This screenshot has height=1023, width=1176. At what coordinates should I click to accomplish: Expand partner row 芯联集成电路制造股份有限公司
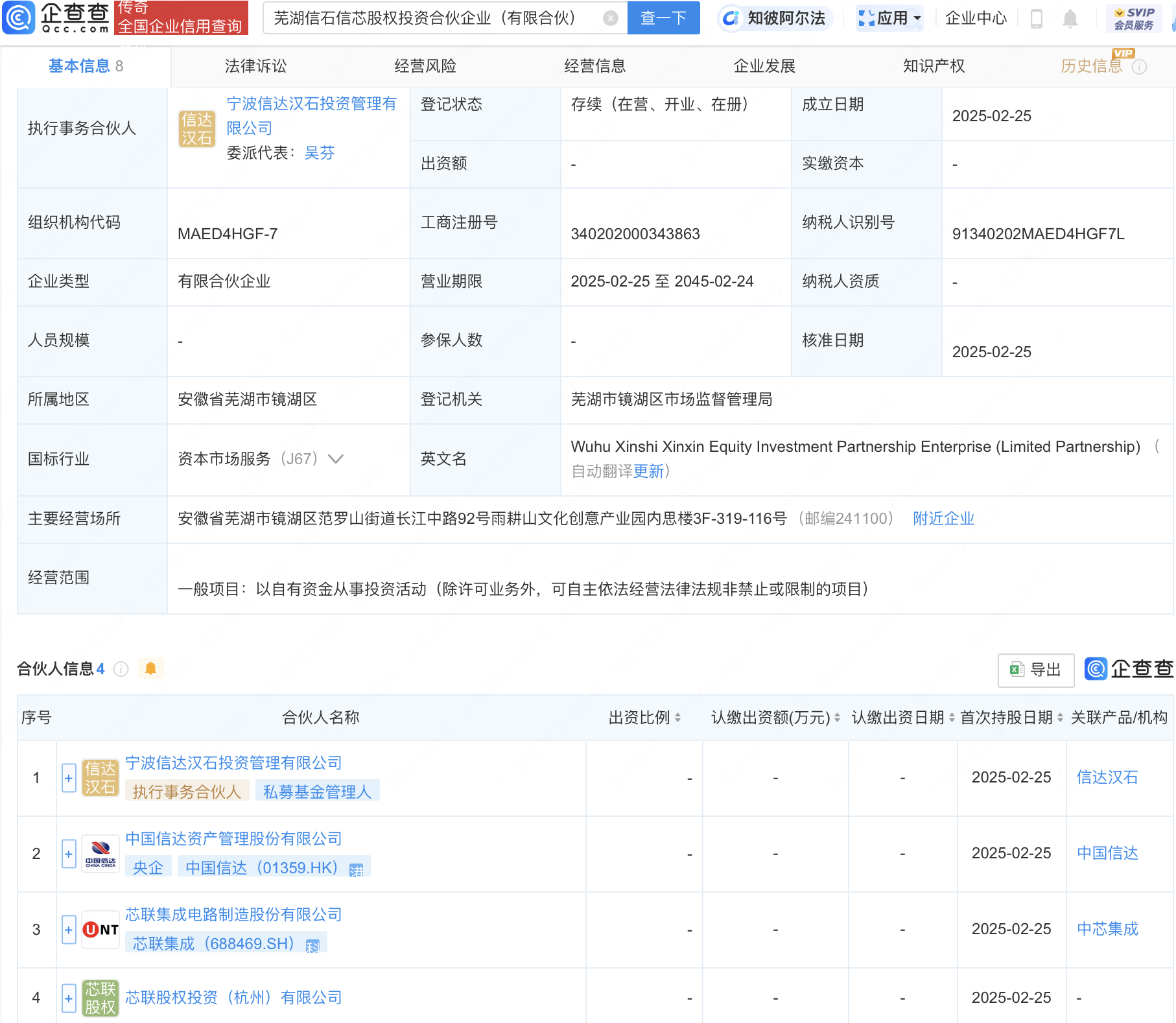click(69, 930)
